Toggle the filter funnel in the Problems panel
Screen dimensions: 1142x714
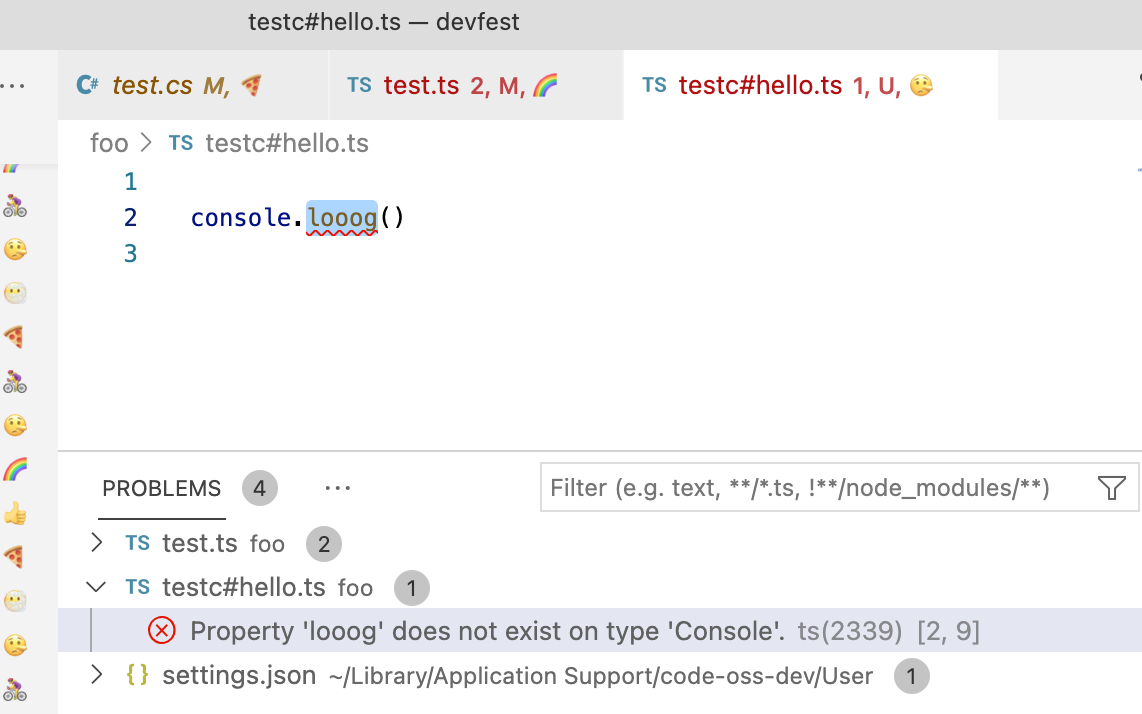click(x=1111, y=488)
